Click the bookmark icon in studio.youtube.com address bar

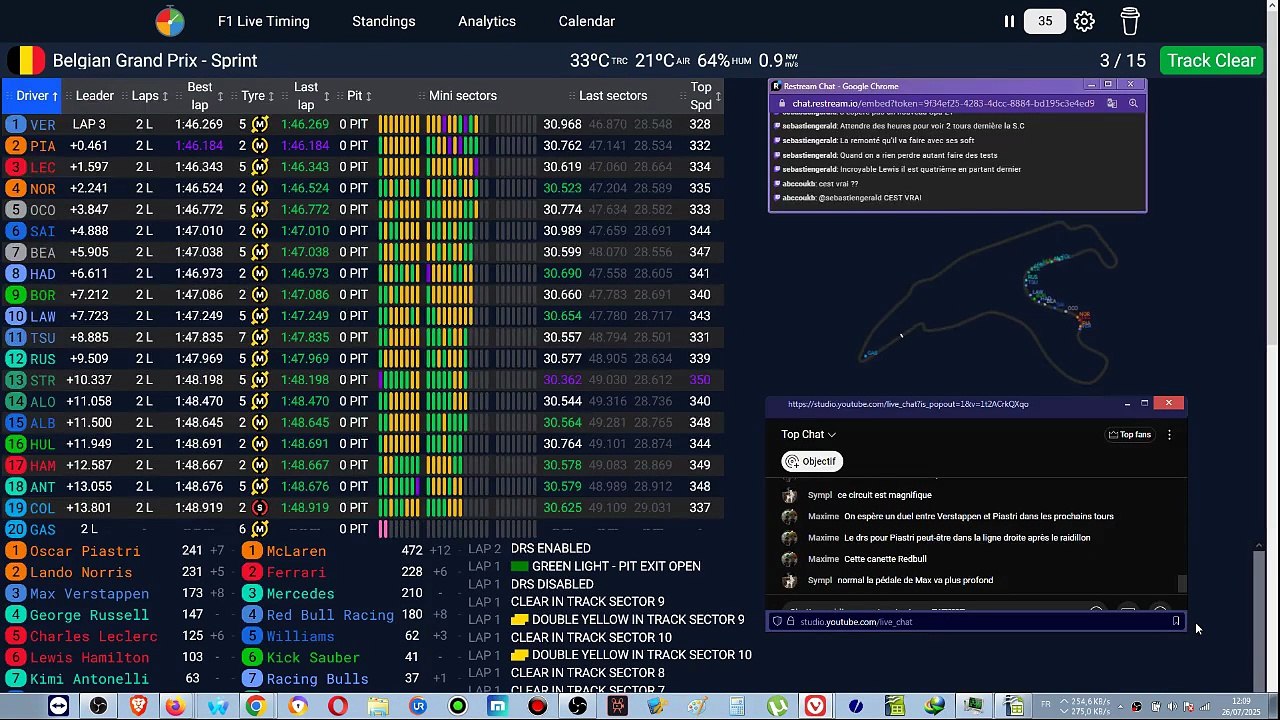tap(1176, 622)
